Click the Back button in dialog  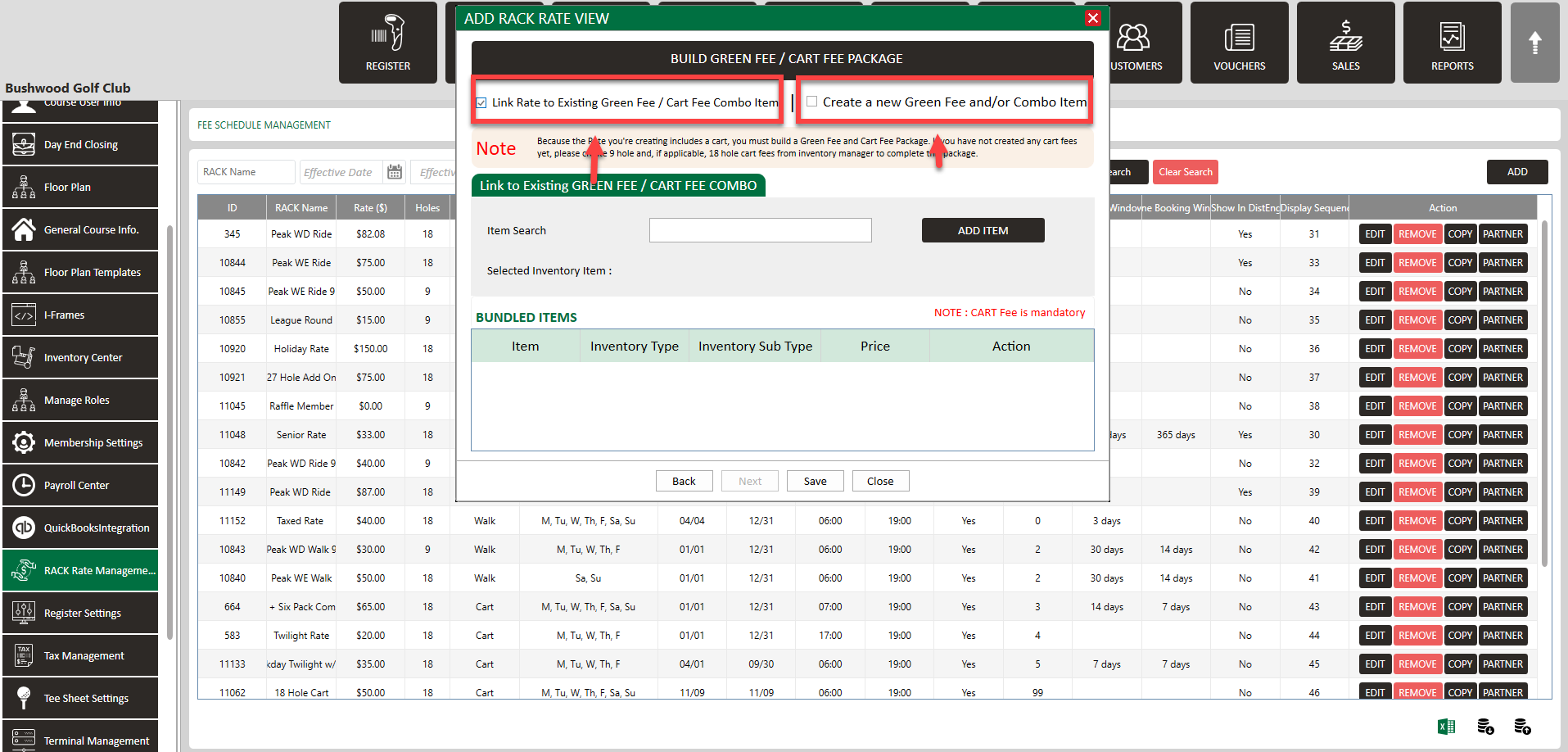coord(684,481)
